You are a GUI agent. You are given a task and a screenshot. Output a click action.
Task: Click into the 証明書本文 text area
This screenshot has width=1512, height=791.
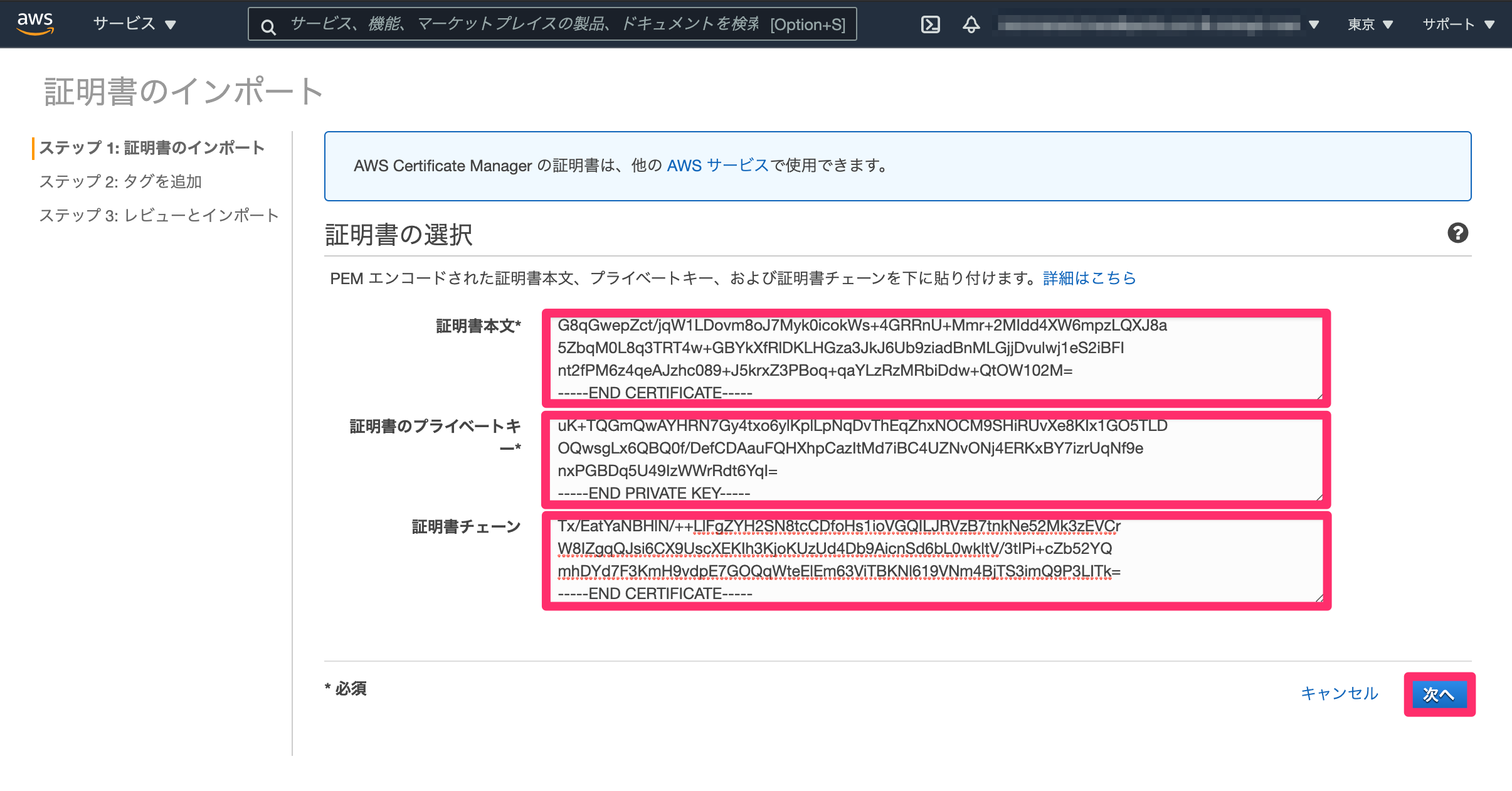[x=936, y=358]
